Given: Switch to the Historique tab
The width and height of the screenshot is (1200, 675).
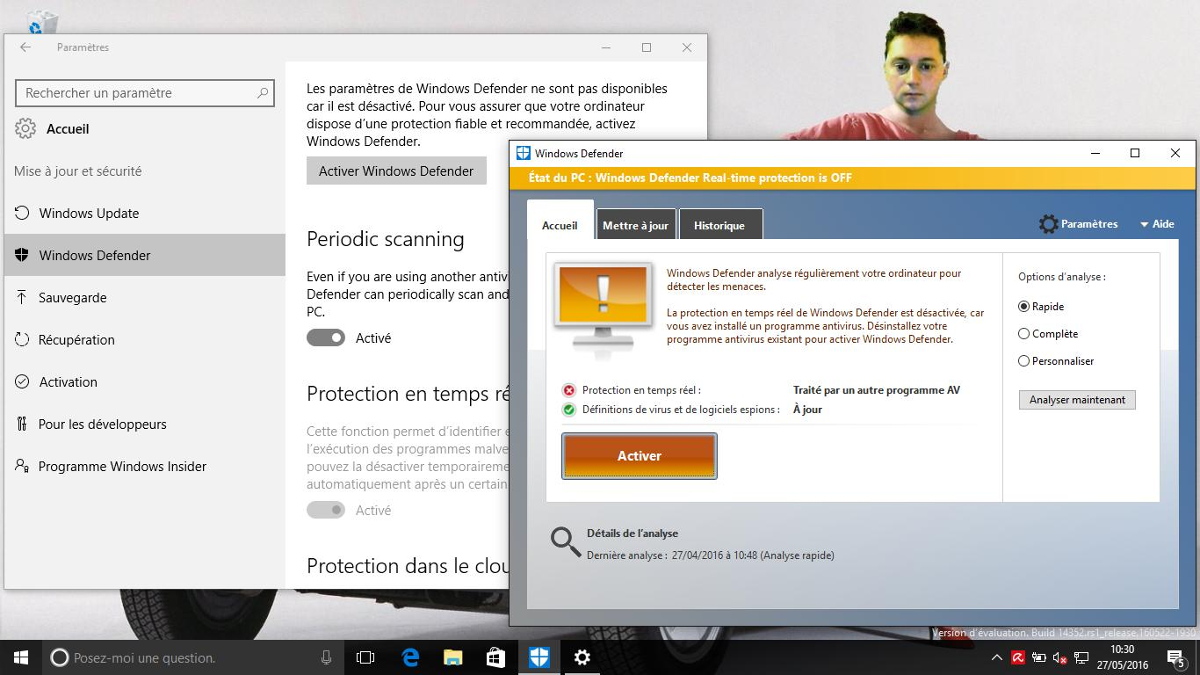Looking at the screenshot, I should [x=719, y=226].
